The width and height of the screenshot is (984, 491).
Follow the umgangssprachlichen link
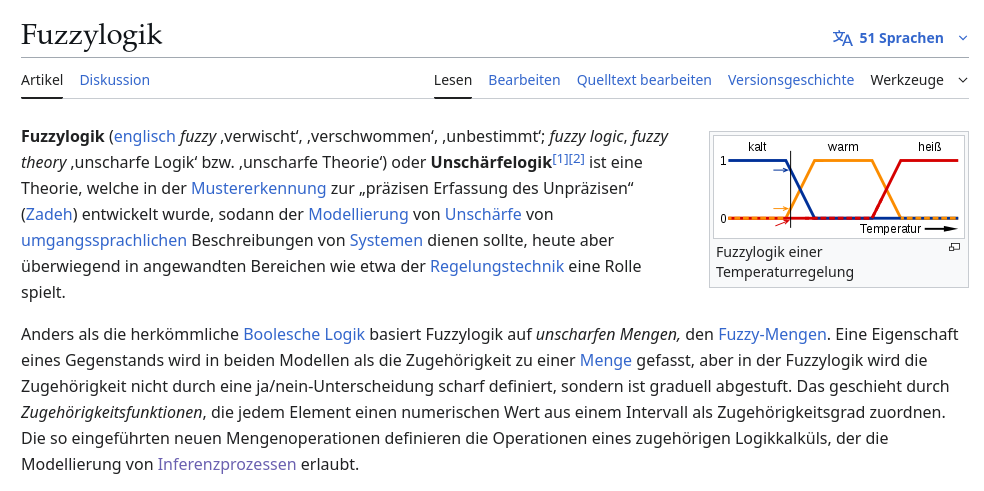[104, 240]
